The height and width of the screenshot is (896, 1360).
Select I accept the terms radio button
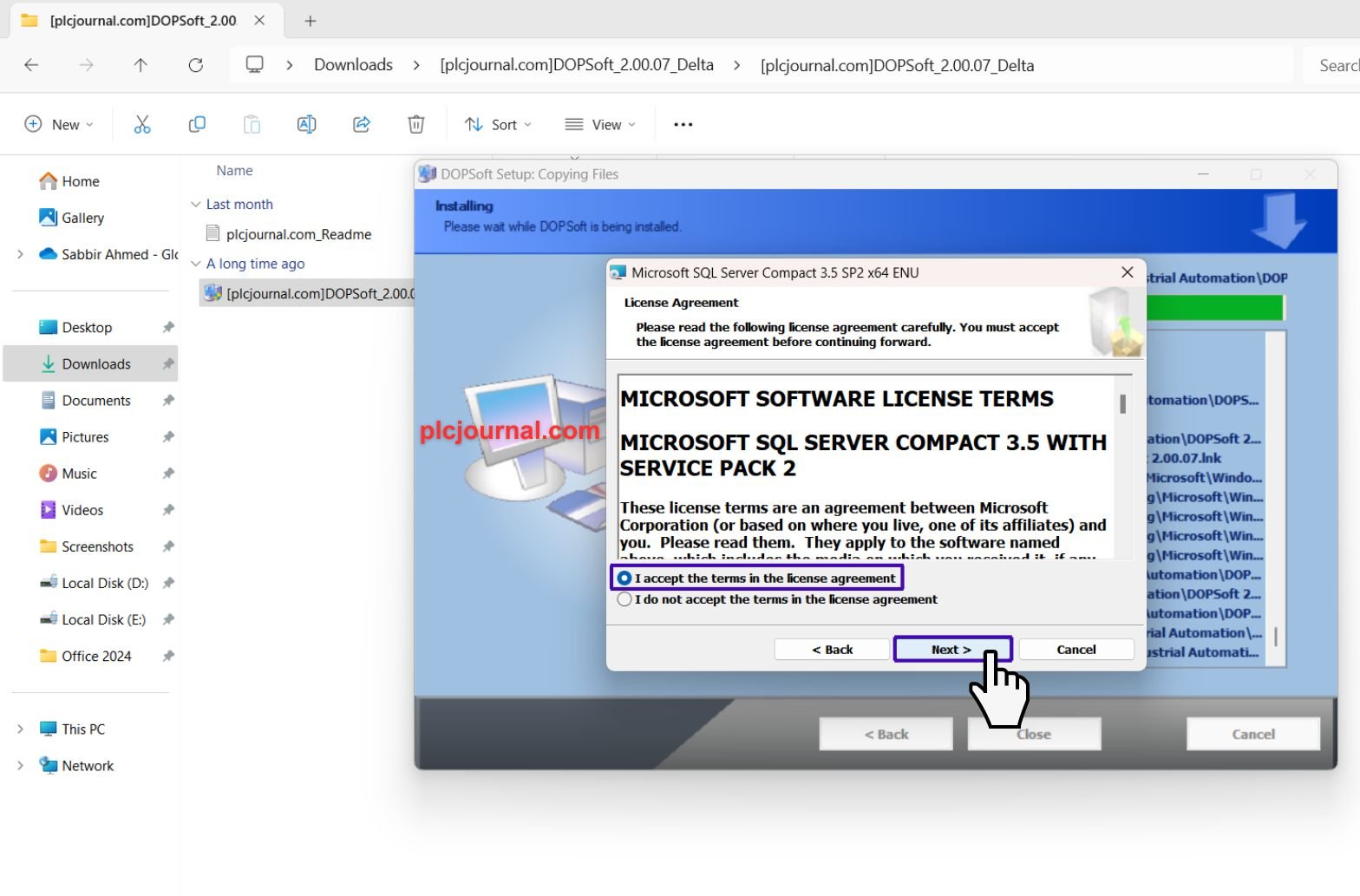pyautogui.click(x=624, y=578)
